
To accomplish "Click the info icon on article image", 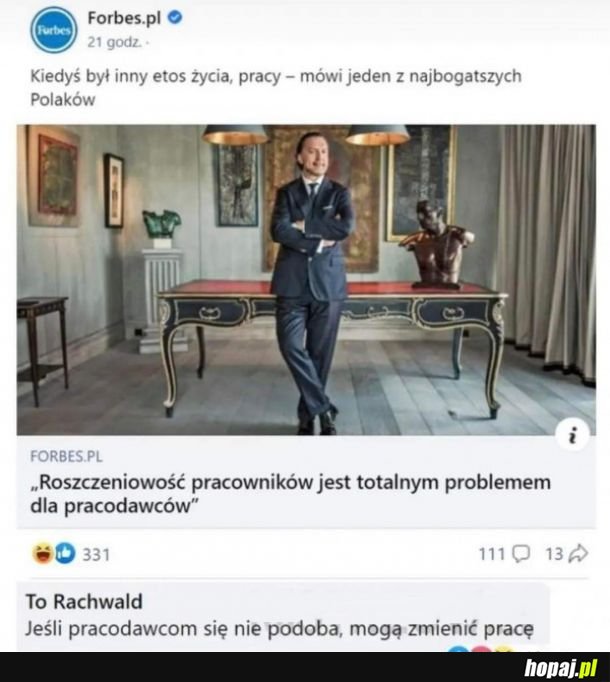I will 572,435.
